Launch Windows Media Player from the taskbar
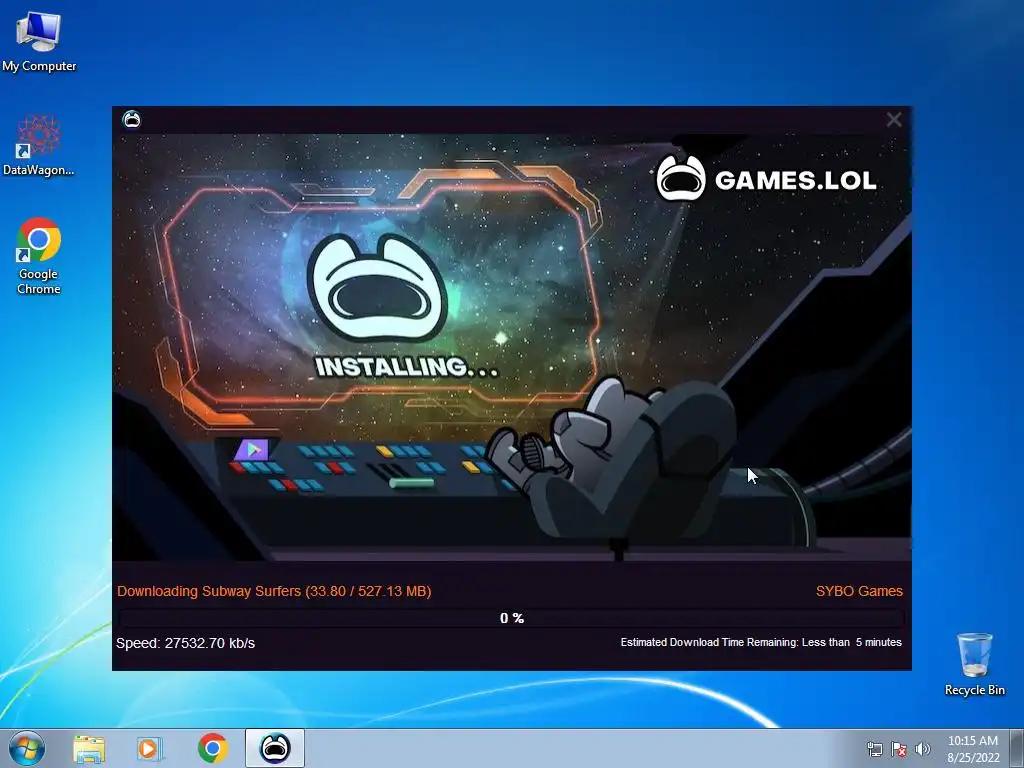 [150, 748]
